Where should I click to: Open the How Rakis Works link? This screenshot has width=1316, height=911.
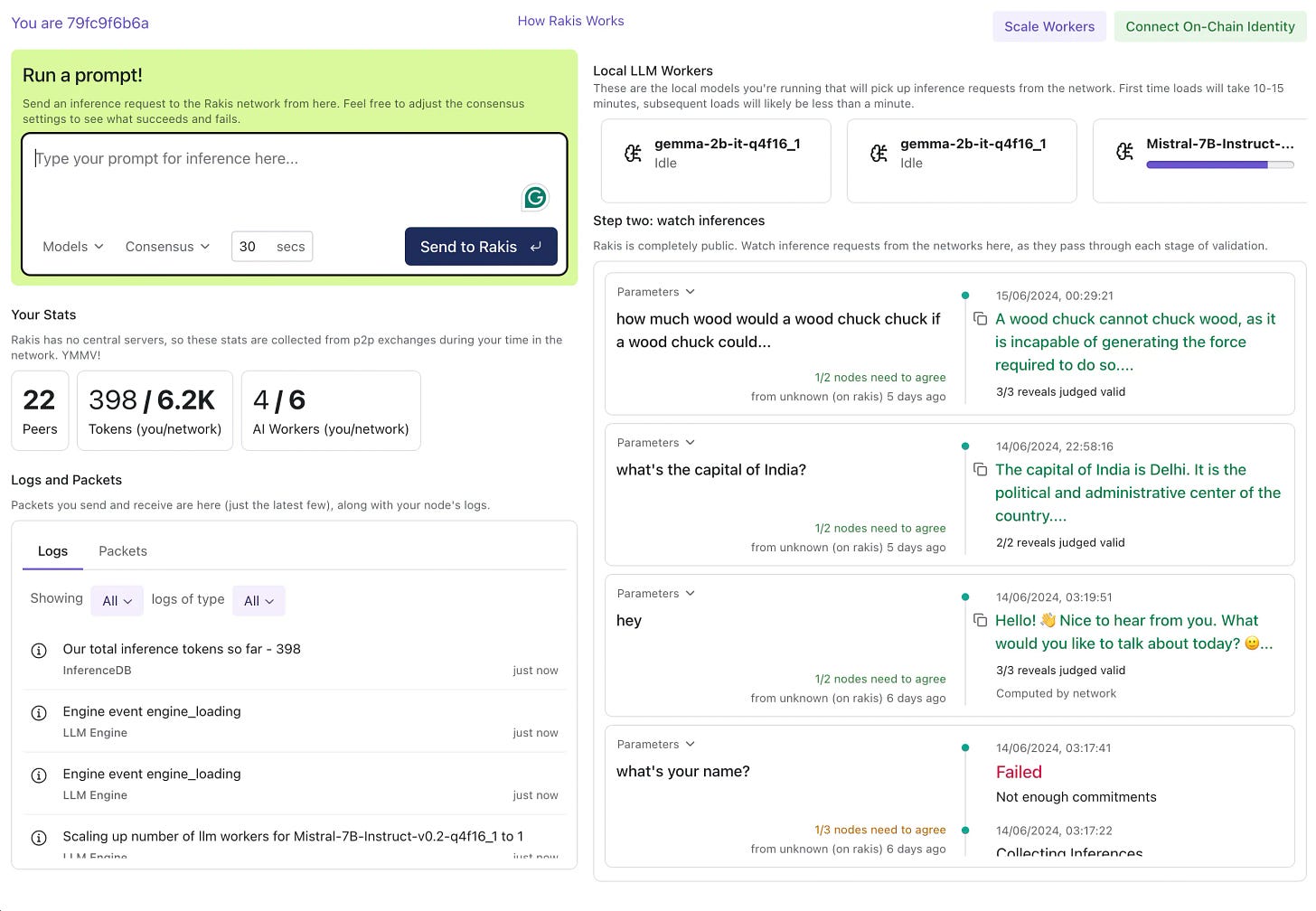[570, 21]
